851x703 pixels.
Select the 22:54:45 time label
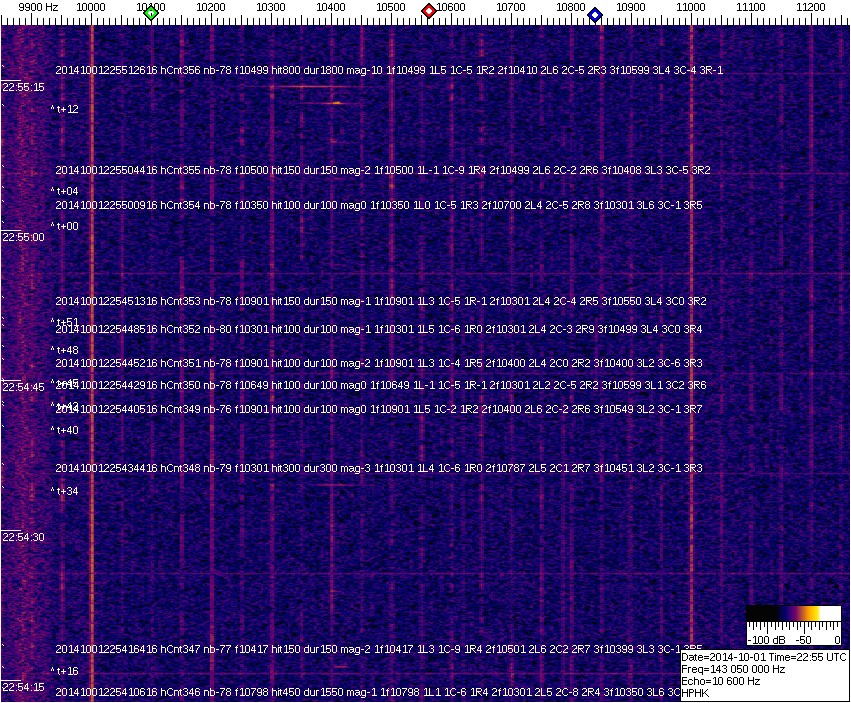pyautogui.click(x=23, y=387)
